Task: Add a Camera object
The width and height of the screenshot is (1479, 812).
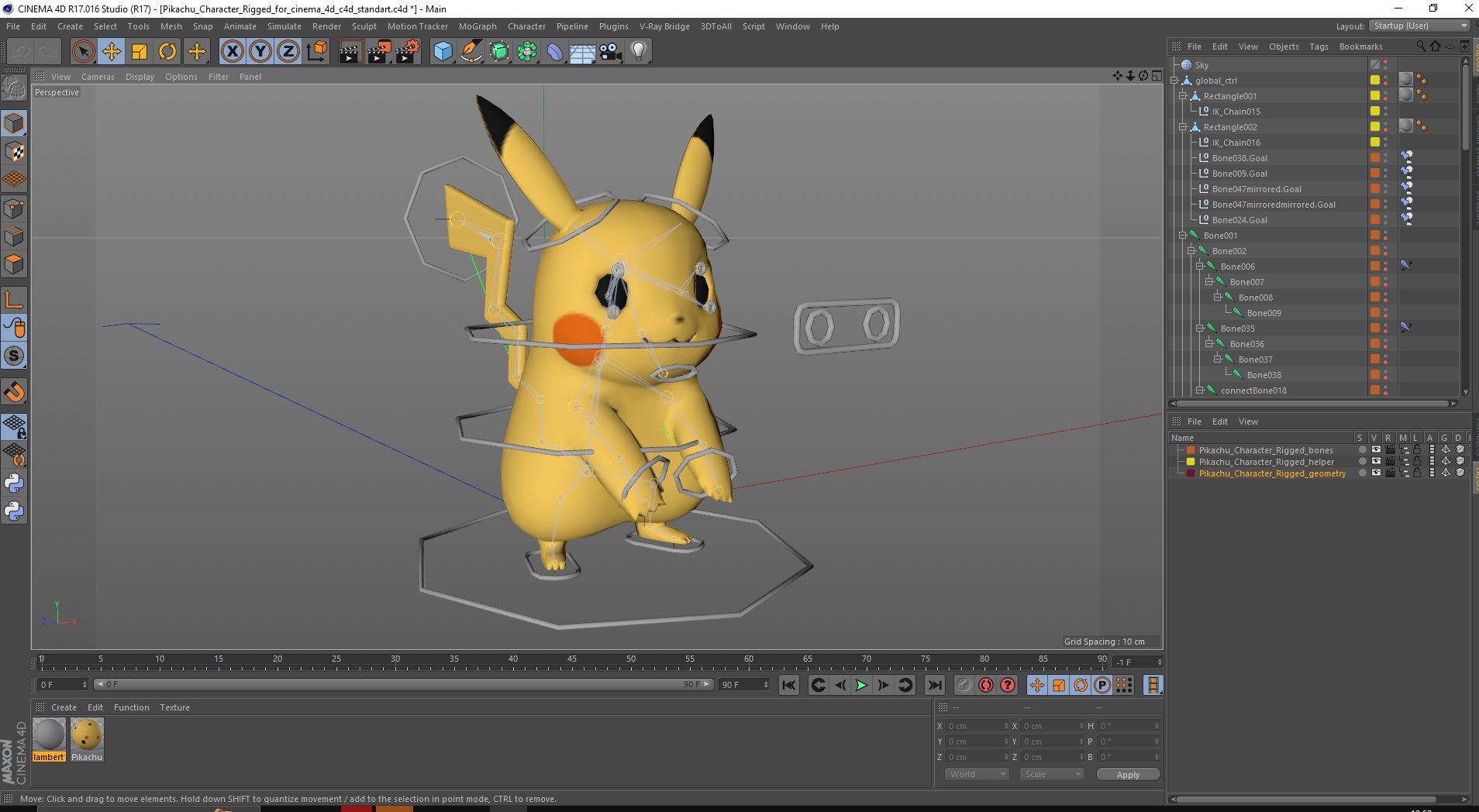Action: pos(610,52)
